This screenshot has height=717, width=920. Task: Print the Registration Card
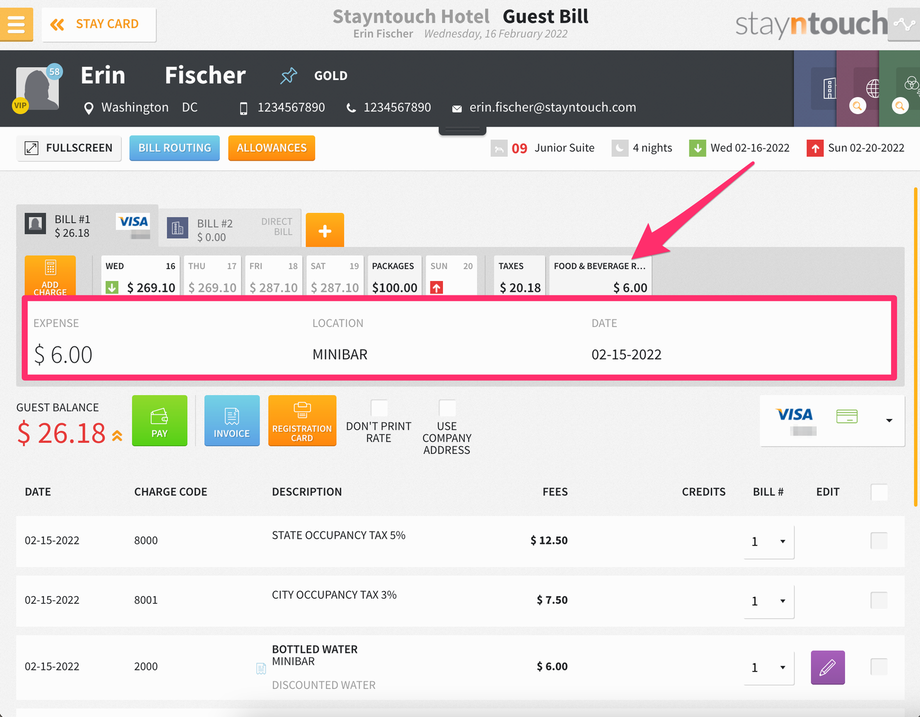(302, 421)
